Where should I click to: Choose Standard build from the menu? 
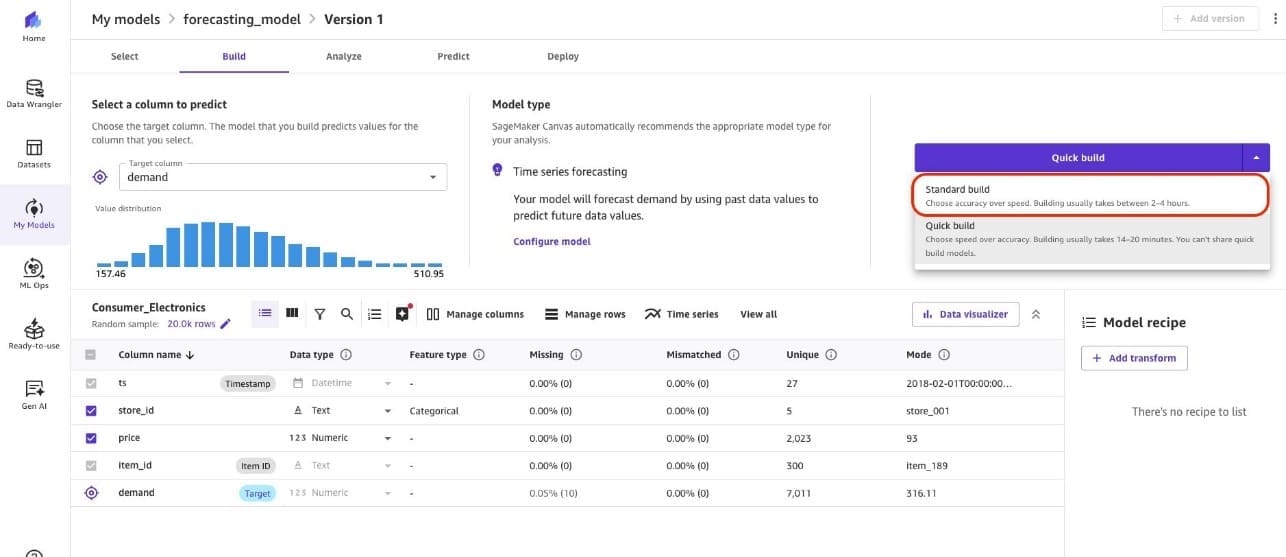click(1091, 195)
